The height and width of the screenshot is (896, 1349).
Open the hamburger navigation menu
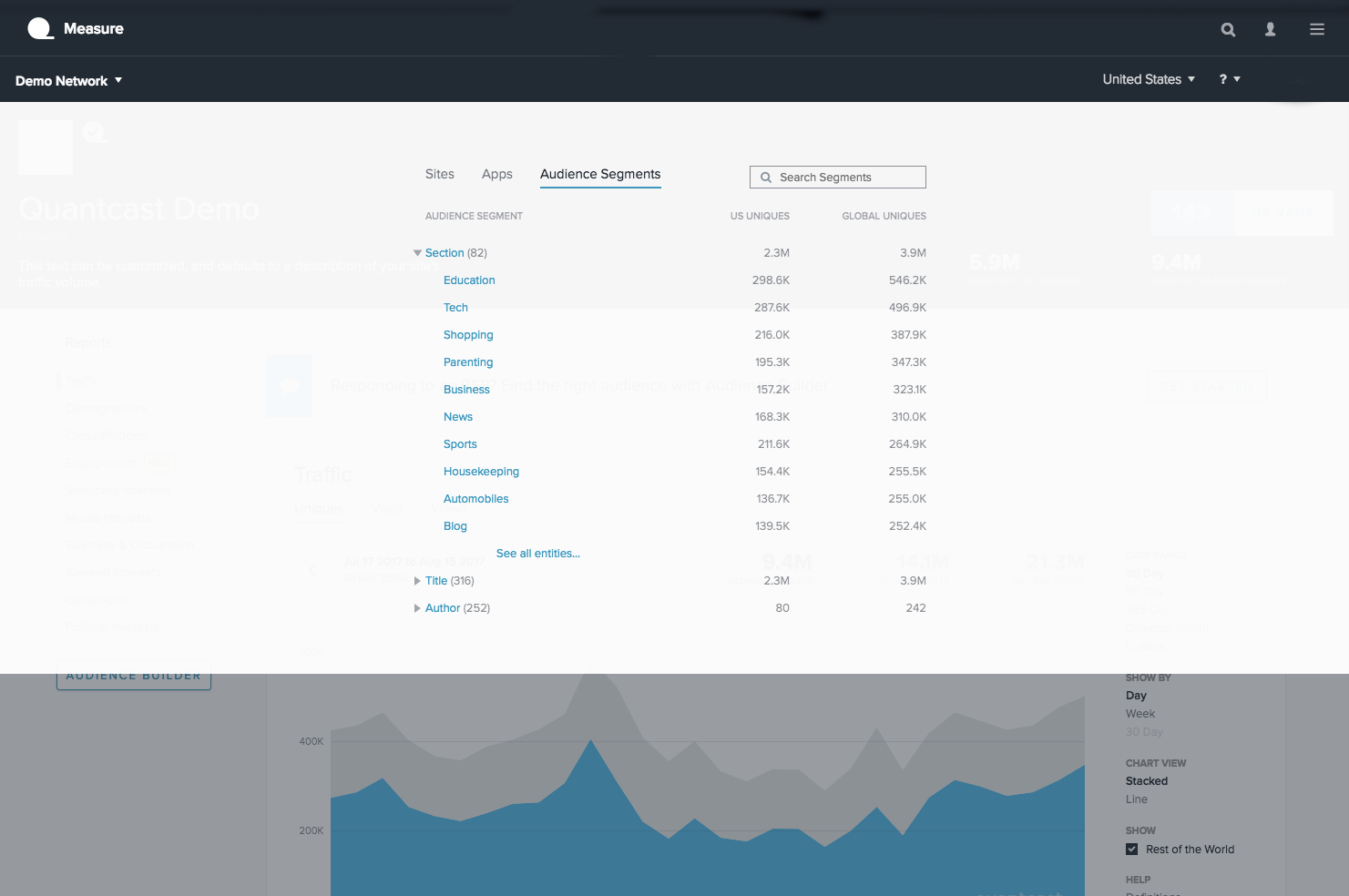tap(1317, 29)
